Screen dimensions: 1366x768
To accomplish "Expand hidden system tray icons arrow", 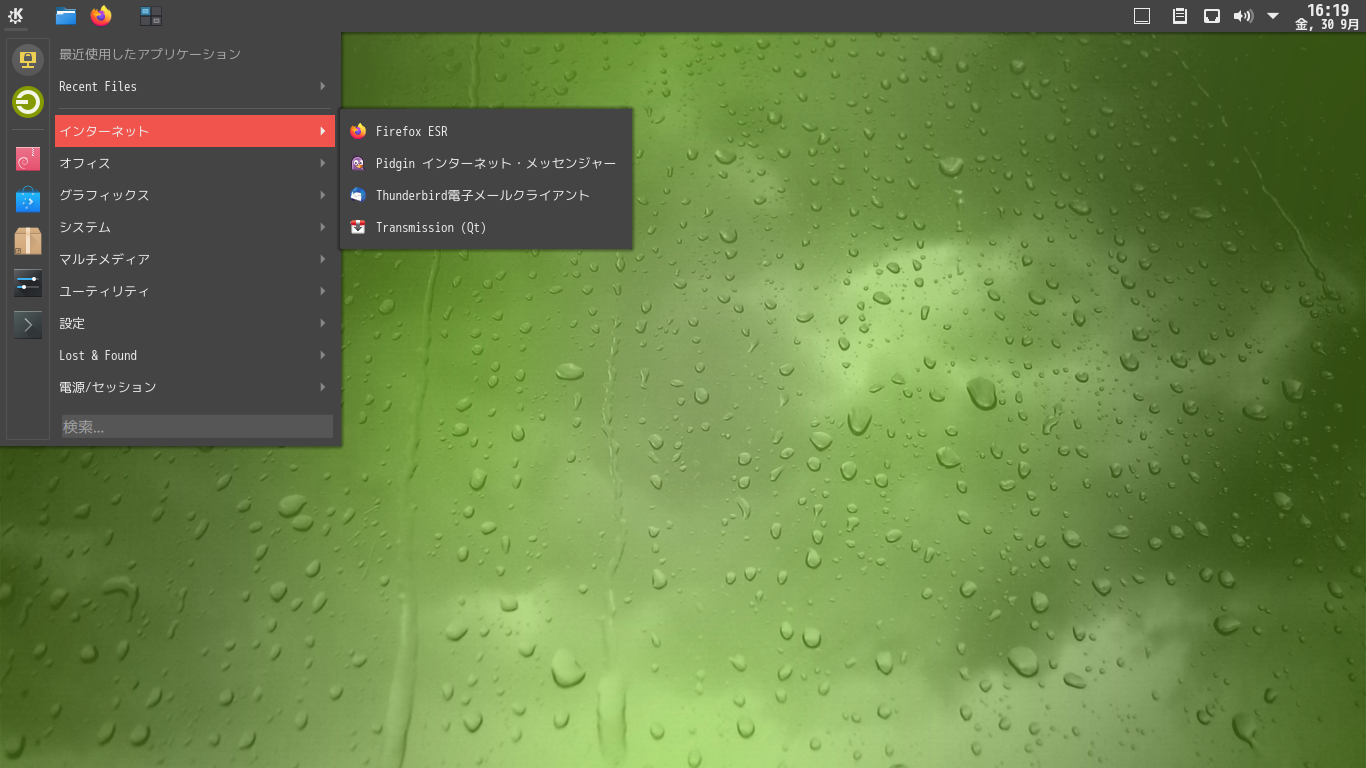I will pyautogui.click(x=1273, y=15).
